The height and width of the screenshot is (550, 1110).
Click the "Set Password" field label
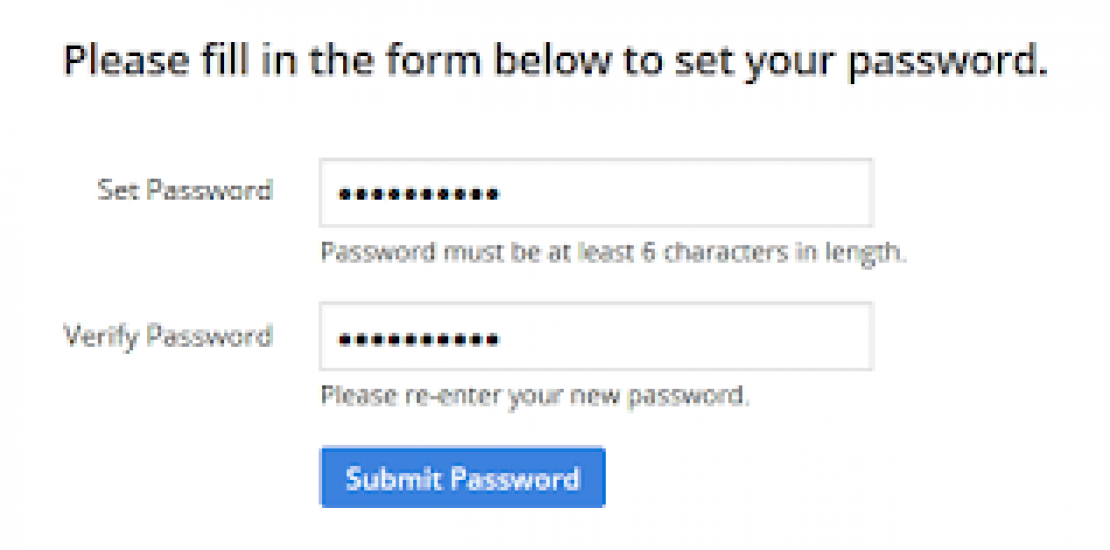click(184, 189)
